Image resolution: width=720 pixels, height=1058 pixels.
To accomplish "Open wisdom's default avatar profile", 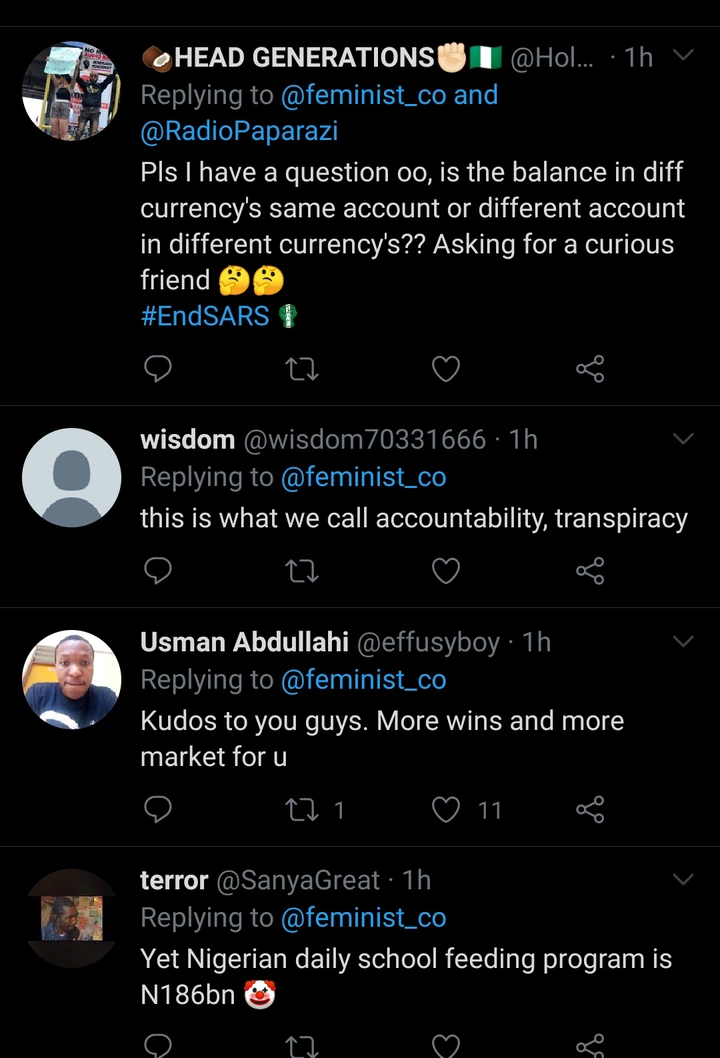I will 71,477.
